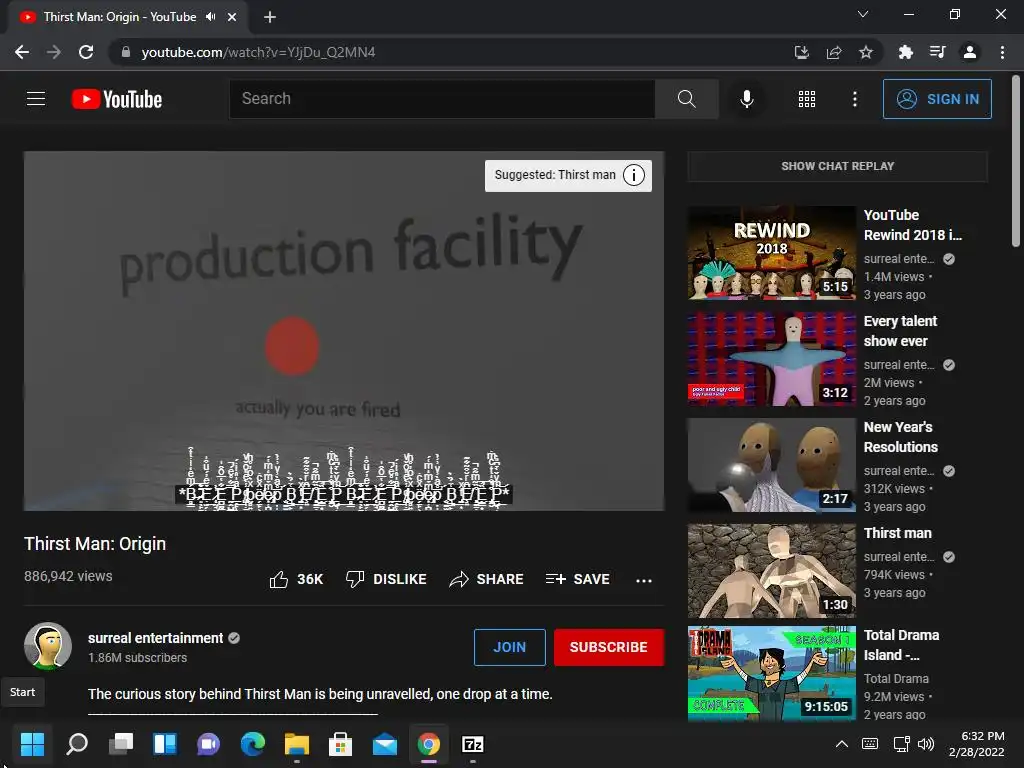Click the SUBSCRIBE button
This screenshot has height=768, width=1024.
pyautogui.click(x=609, y=647)
